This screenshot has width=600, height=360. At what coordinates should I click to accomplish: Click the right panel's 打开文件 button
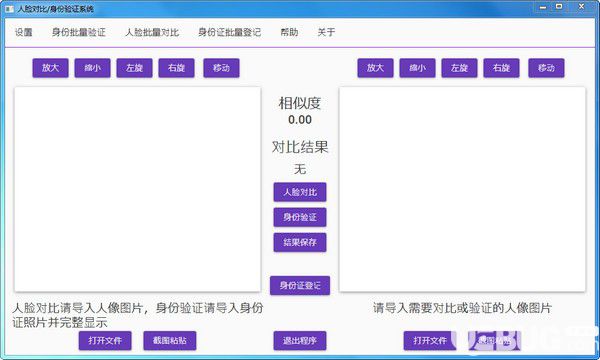(x=430, y=340)
